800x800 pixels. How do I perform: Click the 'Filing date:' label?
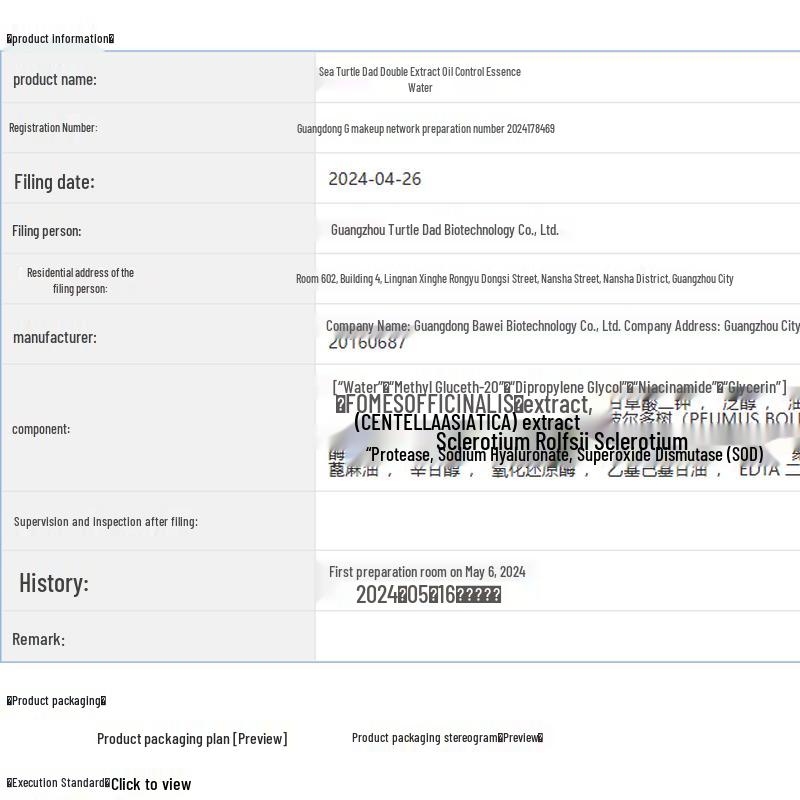[x=54, y=182]
